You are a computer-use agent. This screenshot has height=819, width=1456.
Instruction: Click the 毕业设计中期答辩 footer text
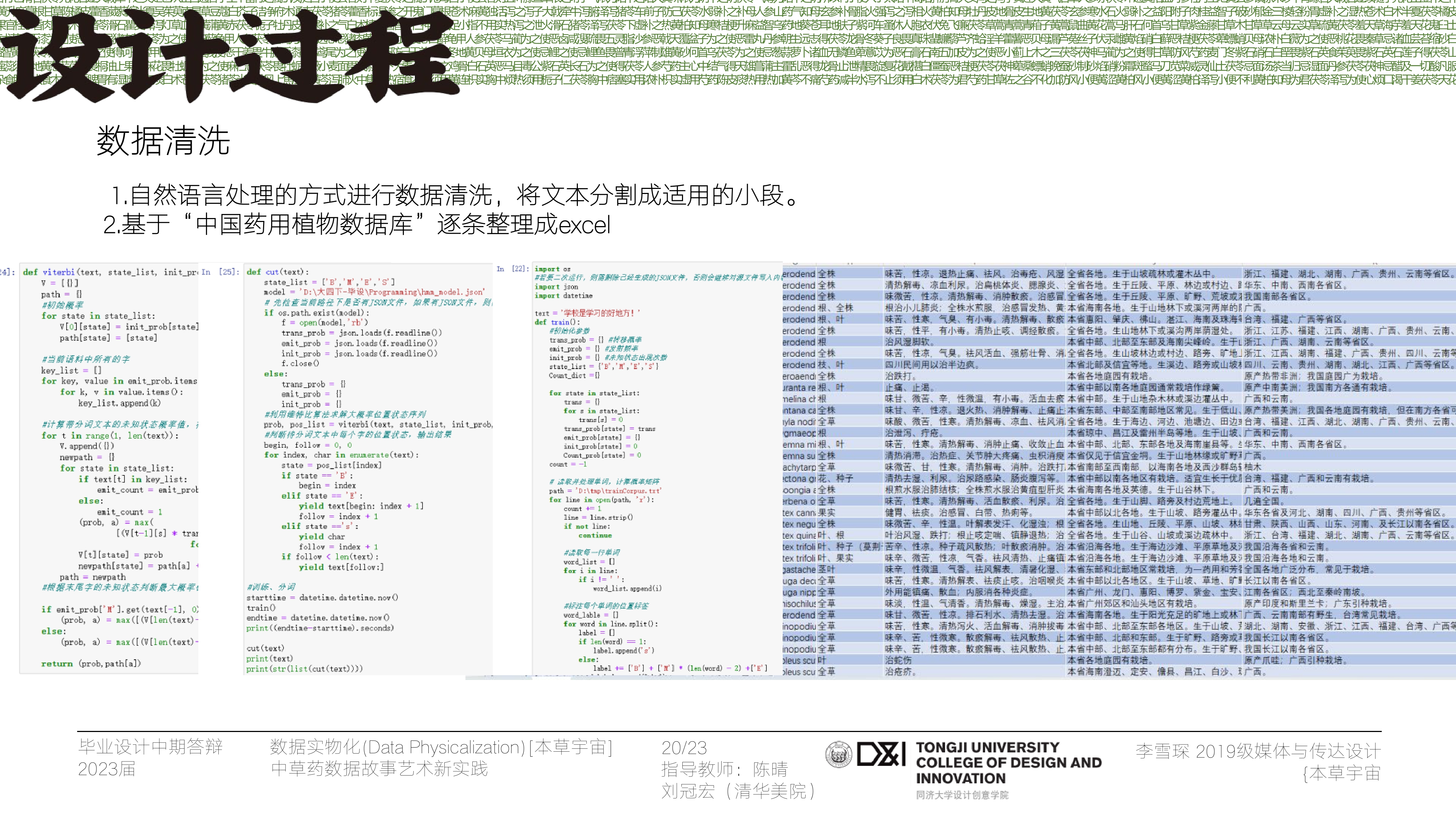click(x=150, y=747)
